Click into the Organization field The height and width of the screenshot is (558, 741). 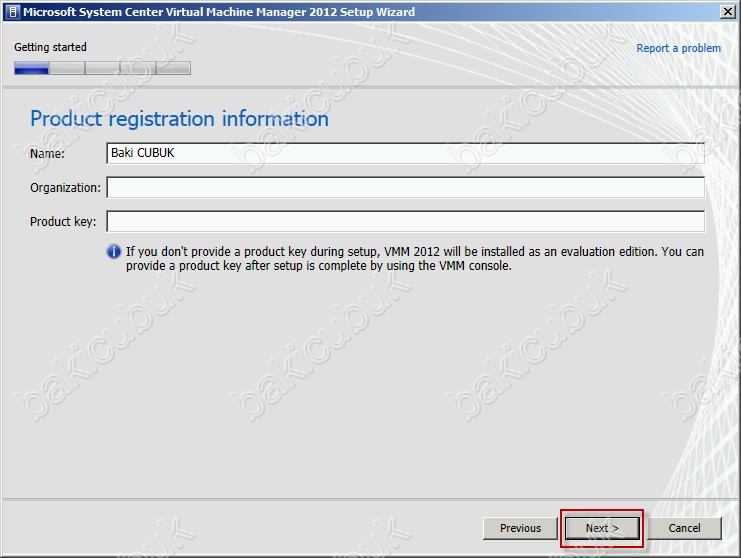405,188
